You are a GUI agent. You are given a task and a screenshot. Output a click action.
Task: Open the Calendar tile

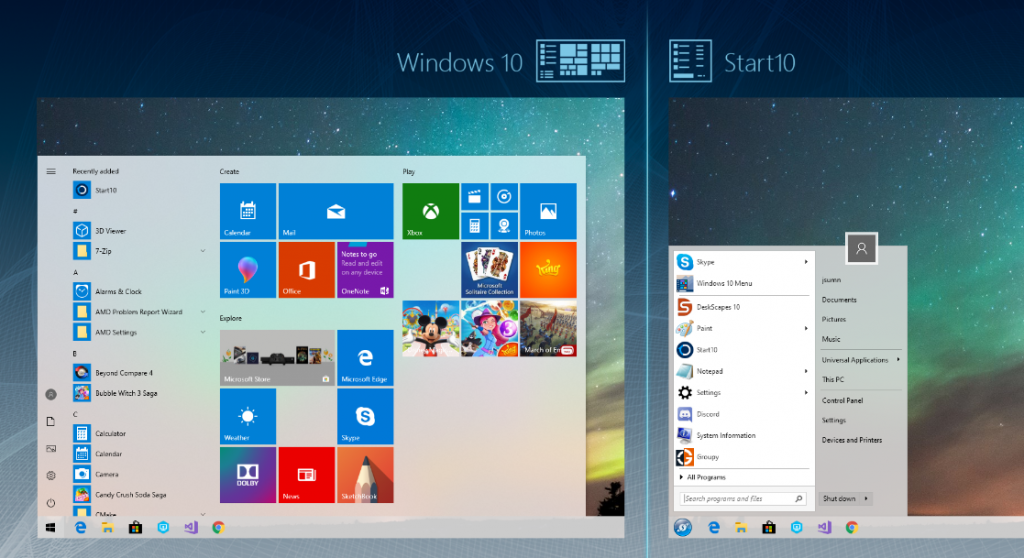pyautogui.click(x=248, y=211)
